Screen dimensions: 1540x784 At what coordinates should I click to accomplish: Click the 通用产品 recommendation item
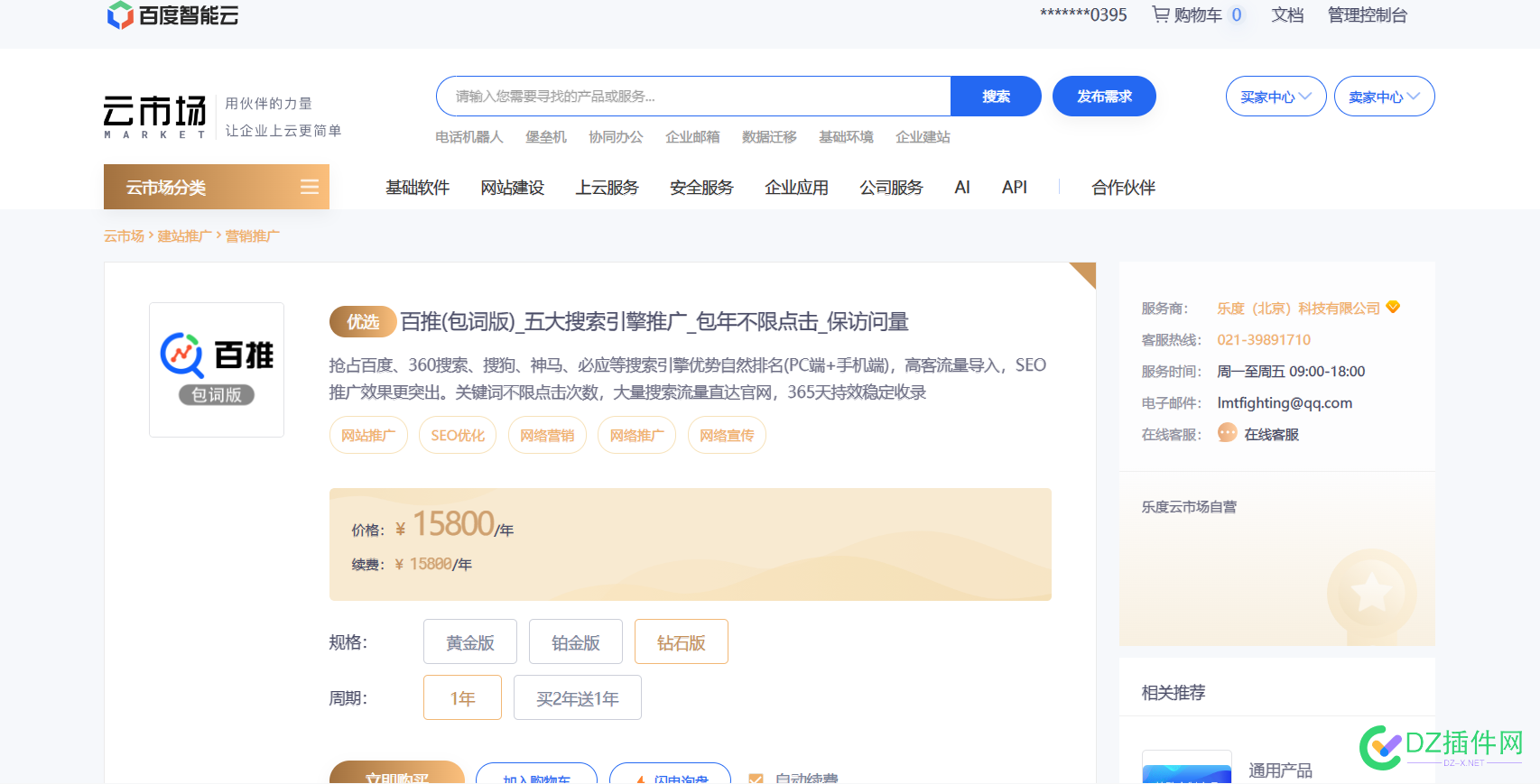[1280, 770]
